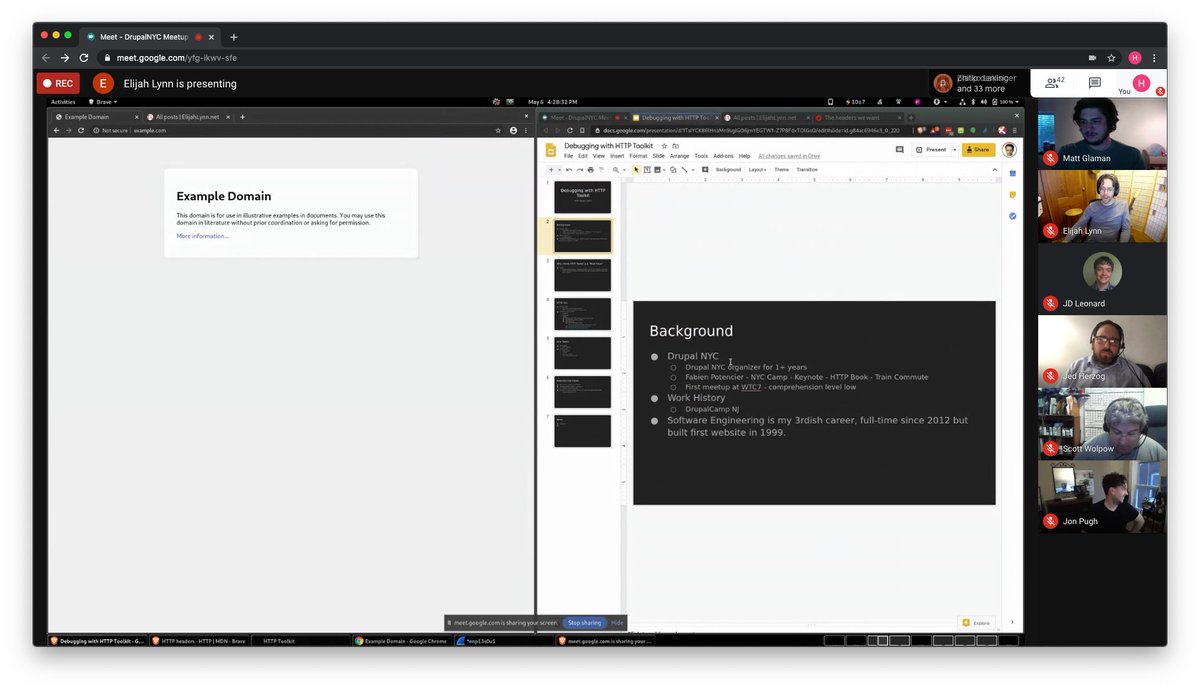
Task: Click Stop sharing button
Action: (x=585, y=622)
